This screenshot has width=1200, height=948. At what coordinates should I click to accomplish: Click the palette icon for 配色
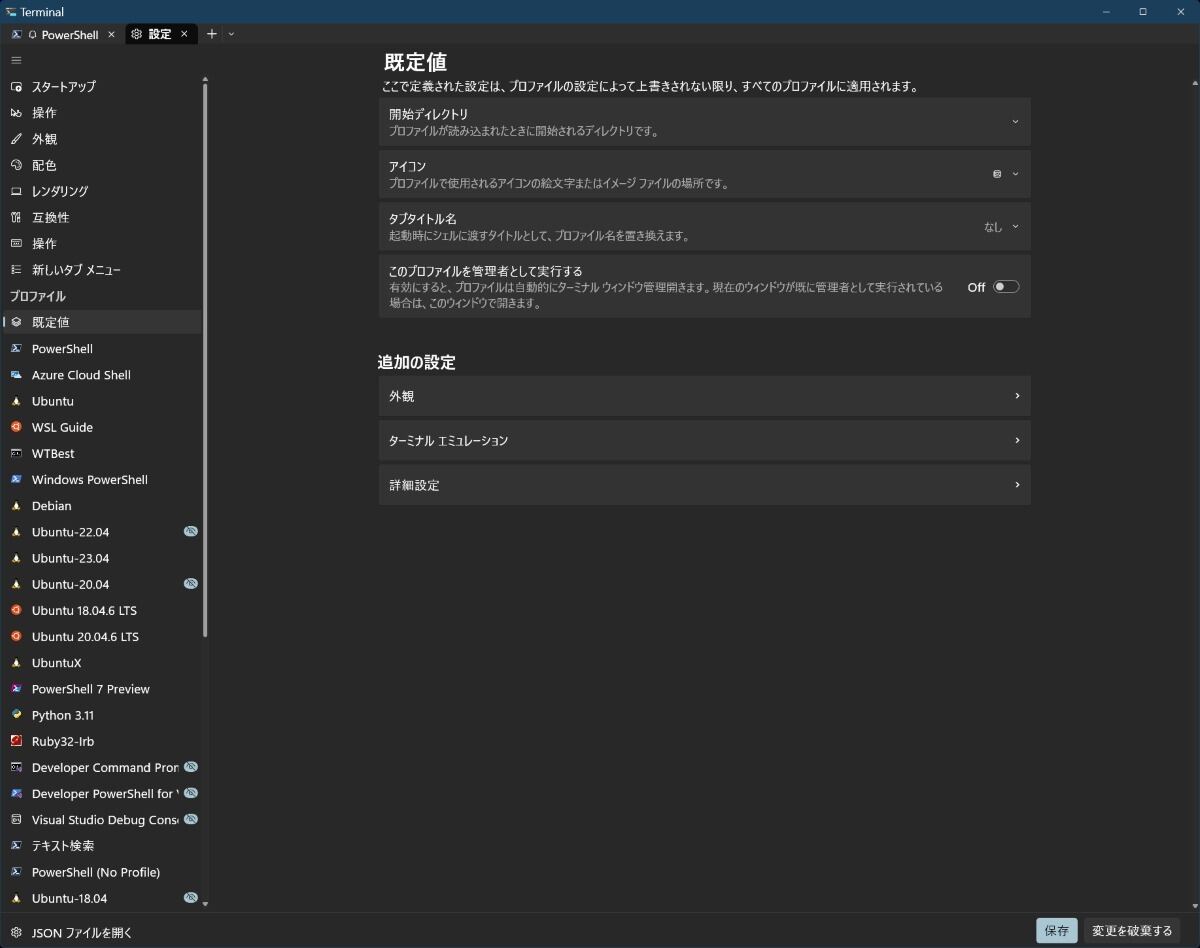16,165
